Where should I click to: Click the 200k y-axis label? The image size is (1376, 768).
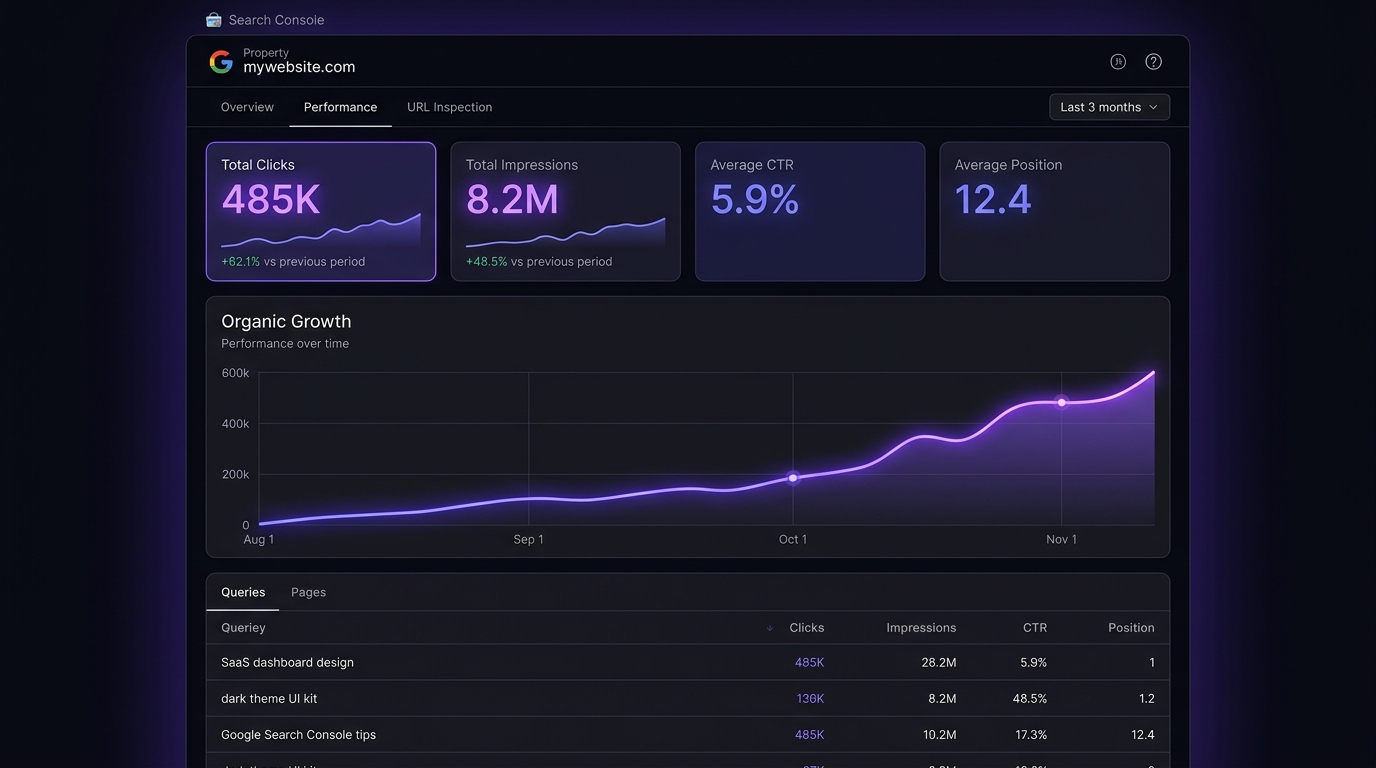235,474
